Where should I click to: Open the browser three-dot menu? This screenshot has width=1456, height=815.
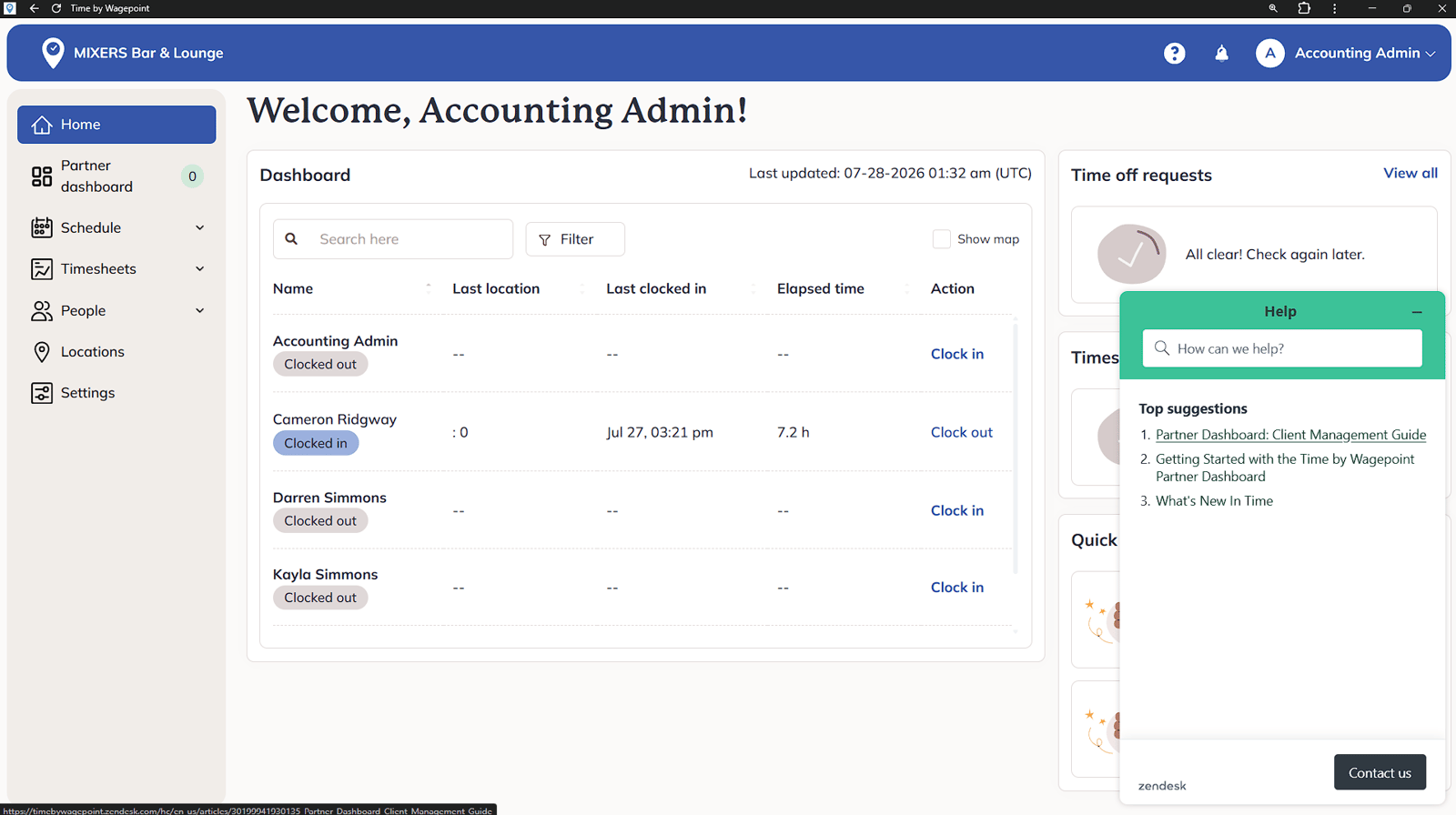pyautogui.click(x=1335, y=8)
